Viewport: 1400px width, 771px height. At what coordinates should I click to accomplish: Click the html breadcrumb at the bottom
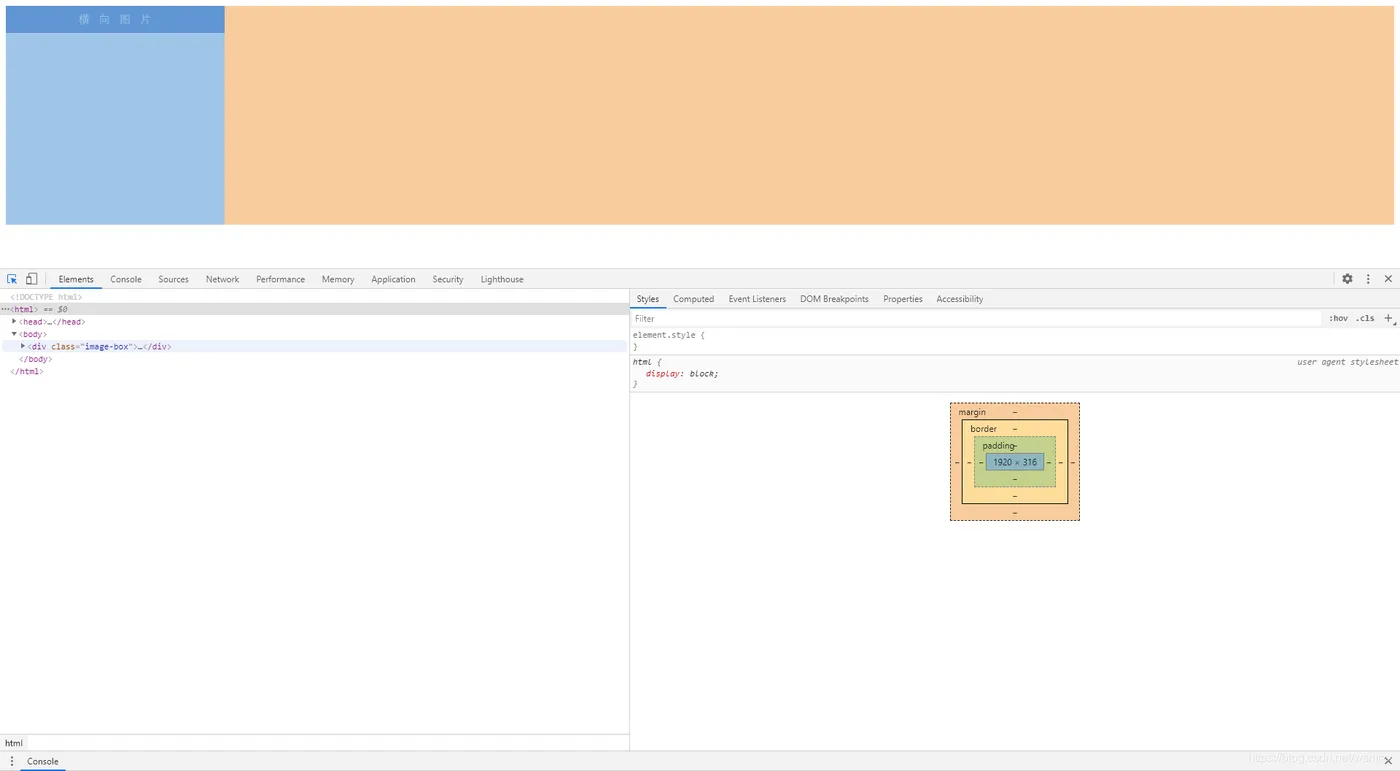click(14, 743)
